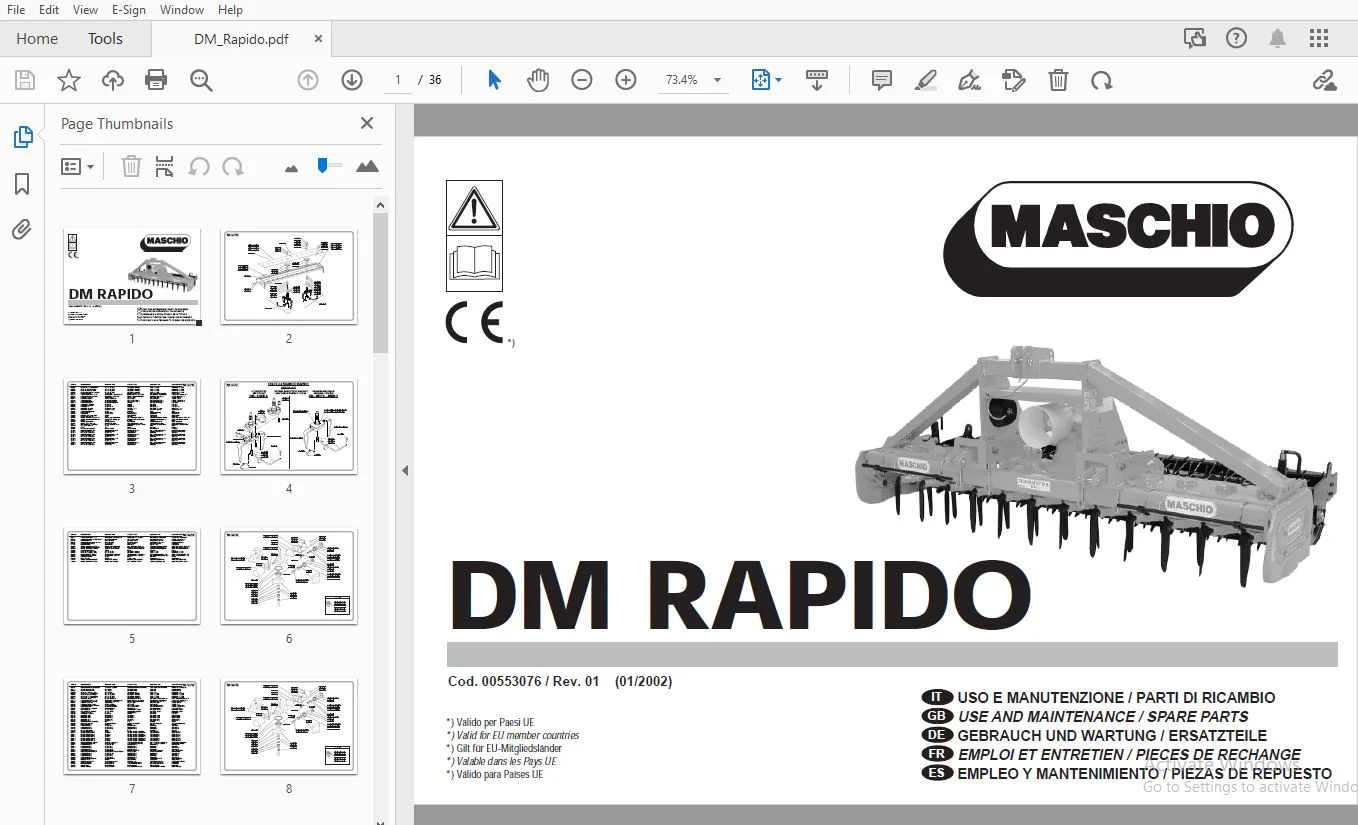Viewport: 1358px width, 825px height.
Task: Select page 3 thumbnail
Action: [x=132, y=426]
